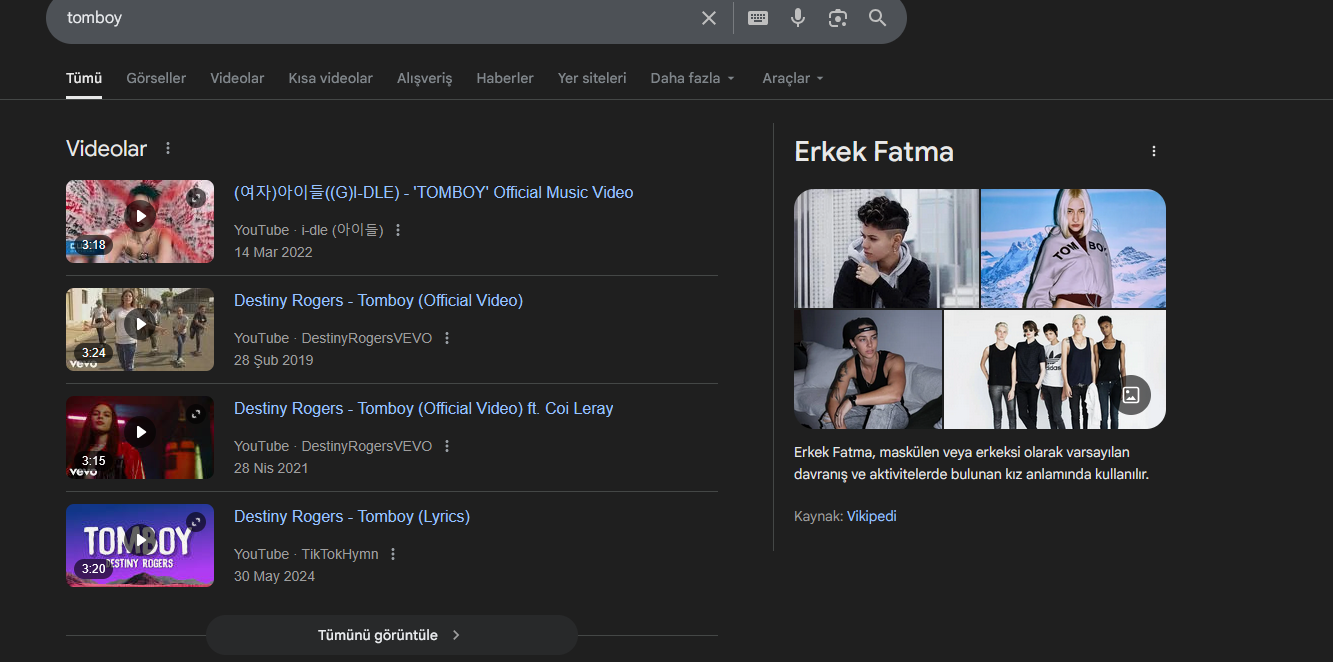The image size is (1333, 662).
Task: Select the Tümü tab
Action: click(x=84, y=78)
